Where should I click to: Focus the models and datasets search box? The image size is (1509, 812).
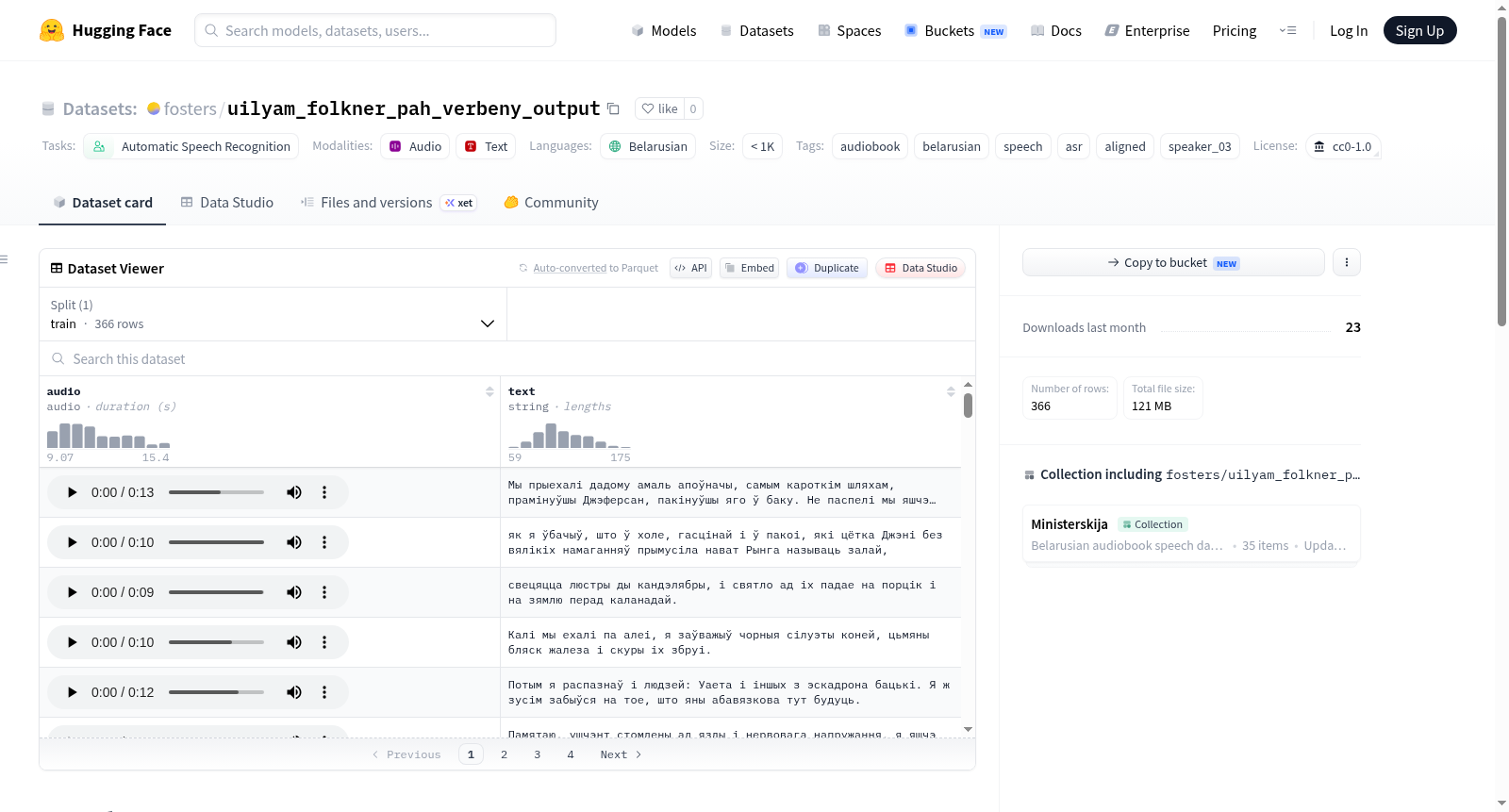(375, 30)
